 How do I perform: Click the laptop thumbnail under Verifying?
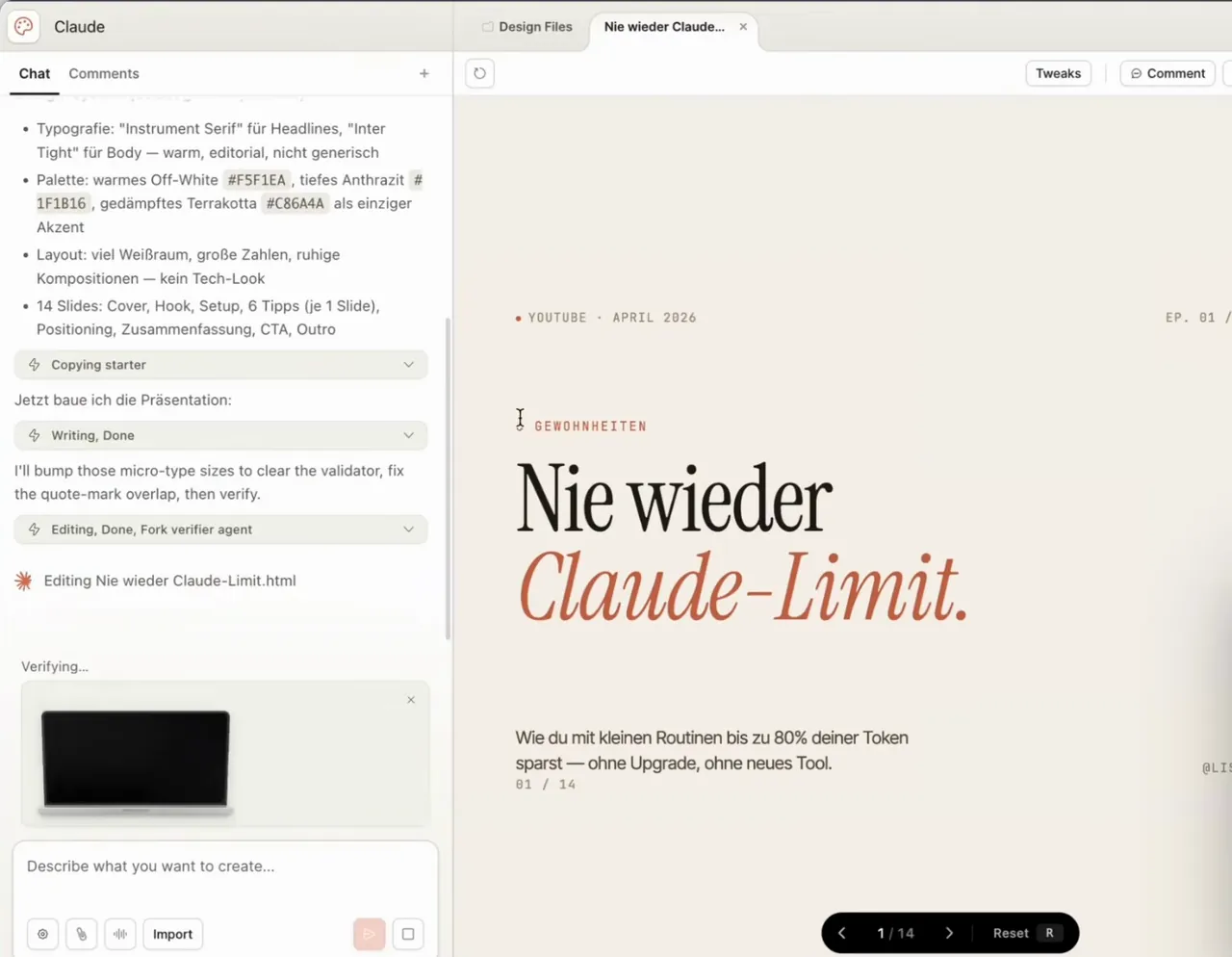(x=136, y=763)
